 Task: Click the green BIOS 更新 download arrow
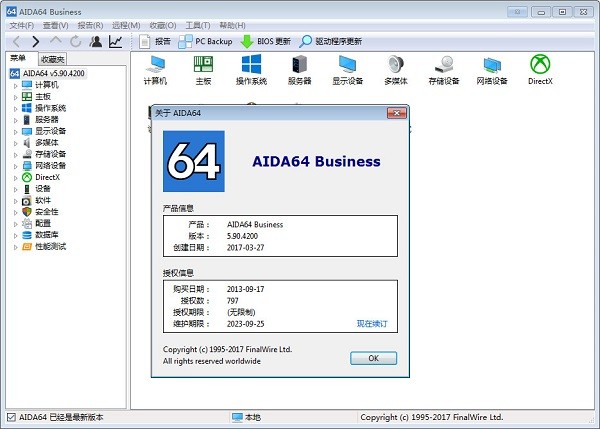point(246,41)
